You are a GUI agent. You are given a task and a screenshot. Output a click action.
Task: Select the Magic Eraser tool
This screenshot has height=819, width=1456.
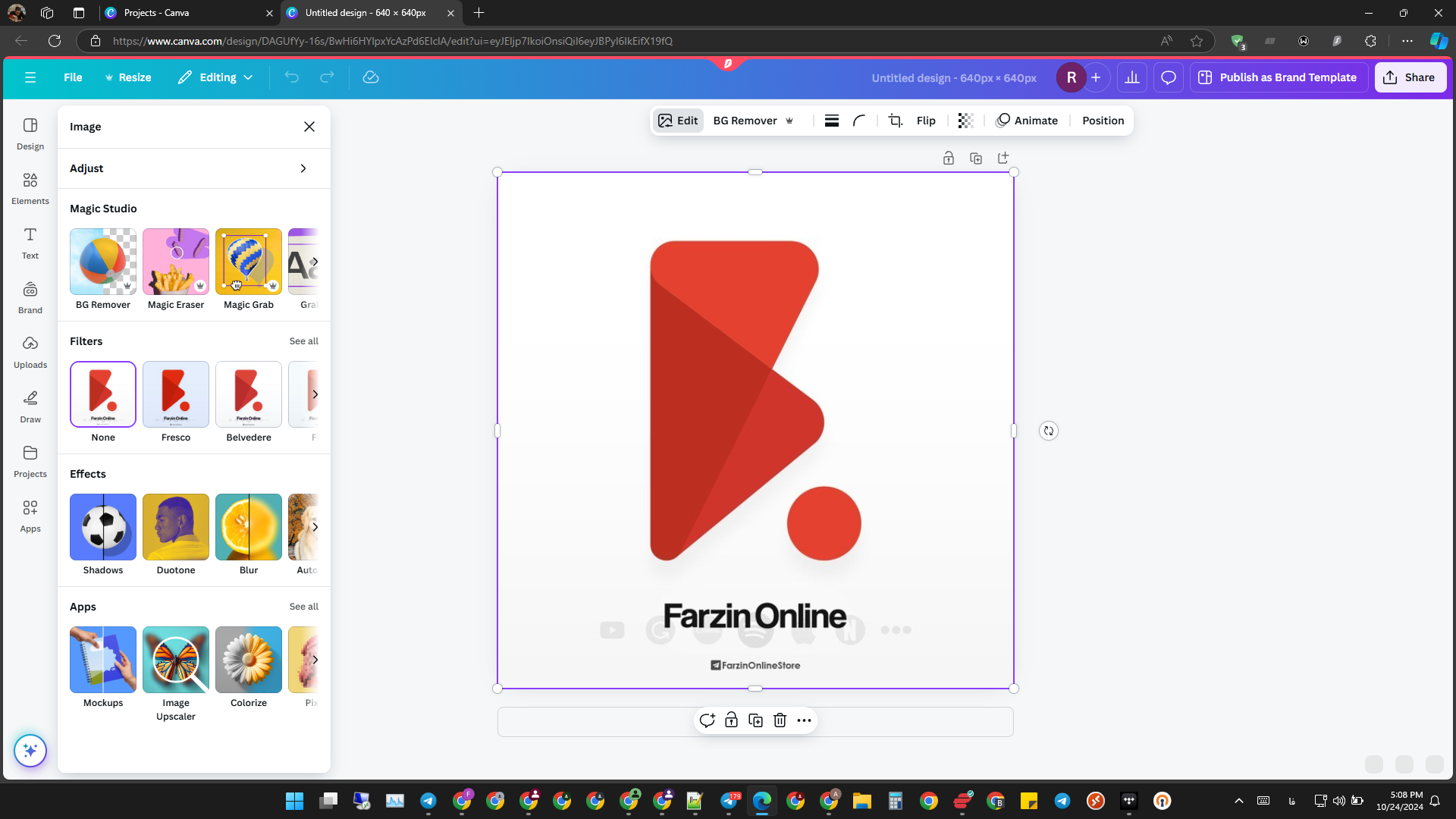coord(176,262)
